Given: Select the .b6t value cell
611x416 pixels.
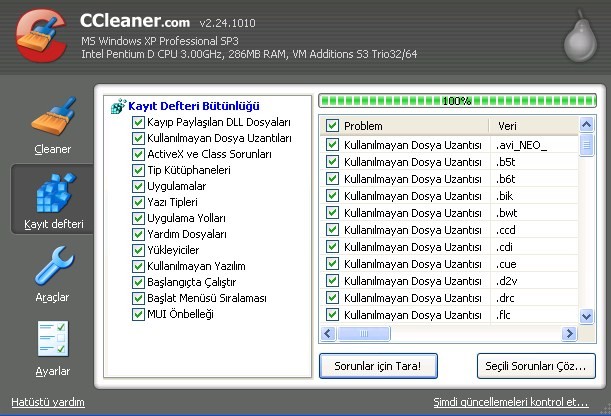Looking at the screenshot, I should point(506,179).
